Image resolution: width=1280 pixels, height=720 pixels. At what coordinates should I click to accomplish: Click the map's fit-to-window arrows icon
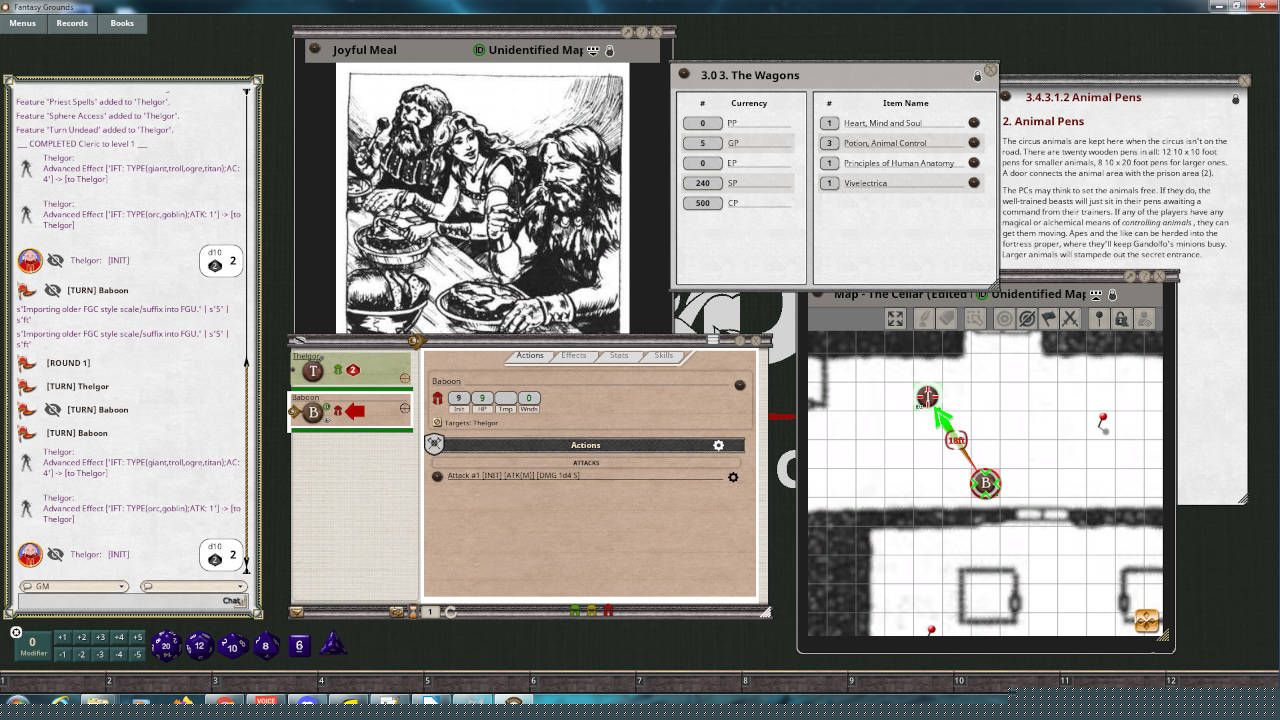point(895,319)
